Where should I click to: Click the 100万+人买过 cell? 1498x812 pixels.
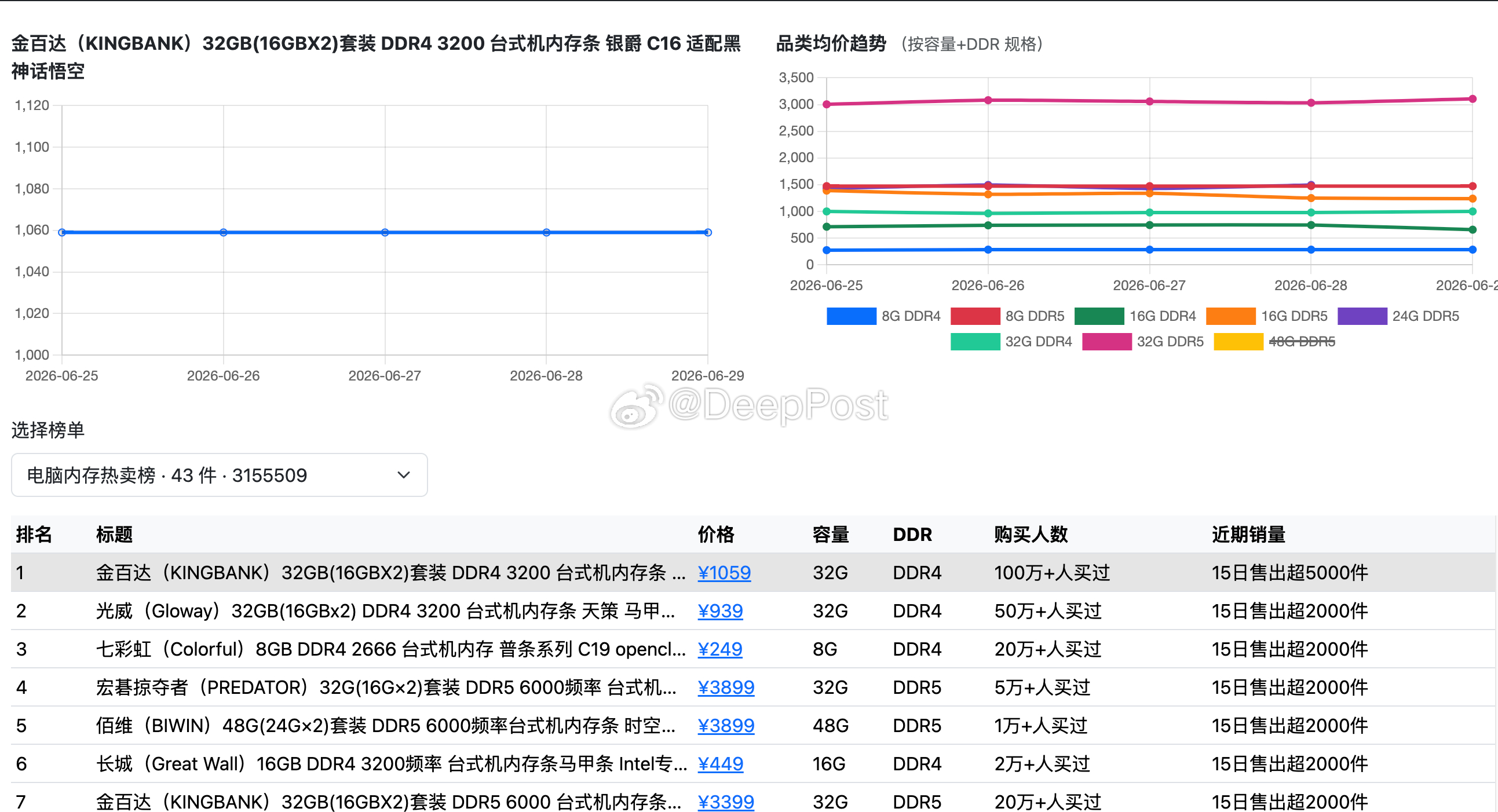pos(1052,573)
